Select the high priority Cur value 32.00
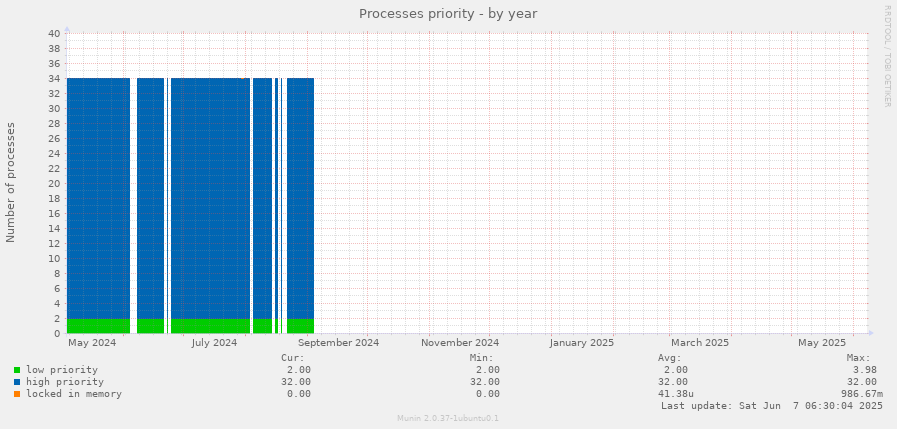 [x=296, y=382]
